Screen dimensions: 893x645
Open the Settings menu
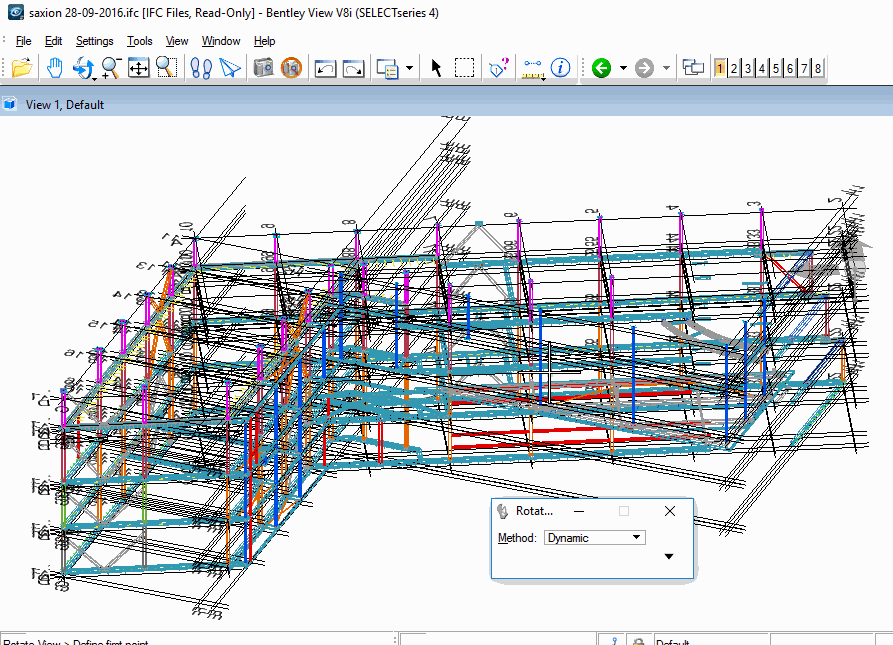tap(95, 41)
